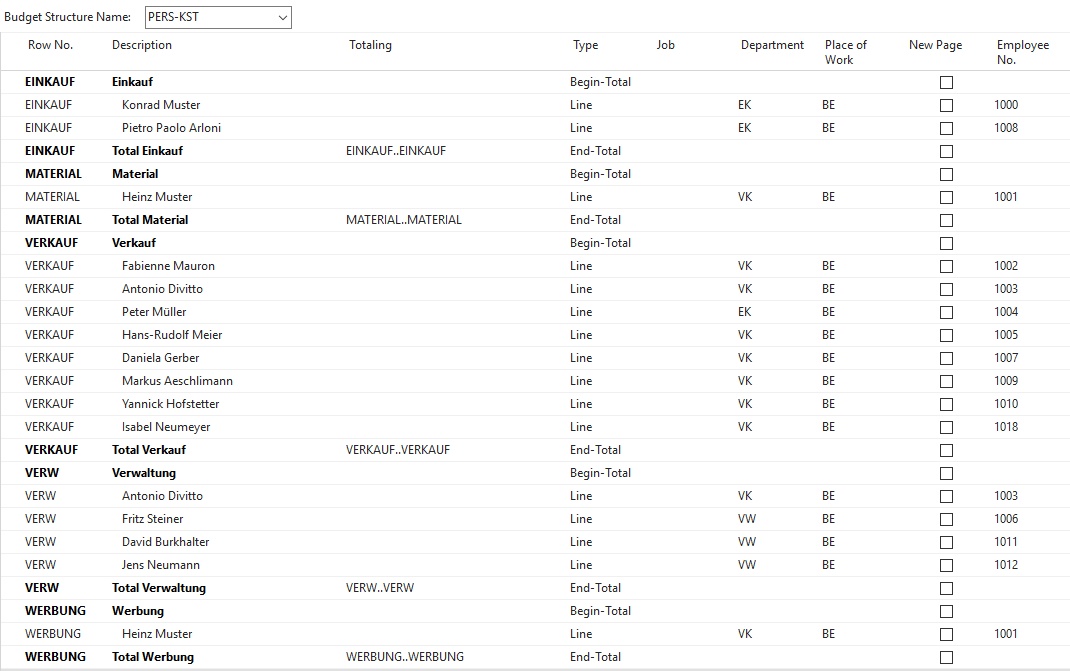Select the Department column header

(x=772, y=45)
